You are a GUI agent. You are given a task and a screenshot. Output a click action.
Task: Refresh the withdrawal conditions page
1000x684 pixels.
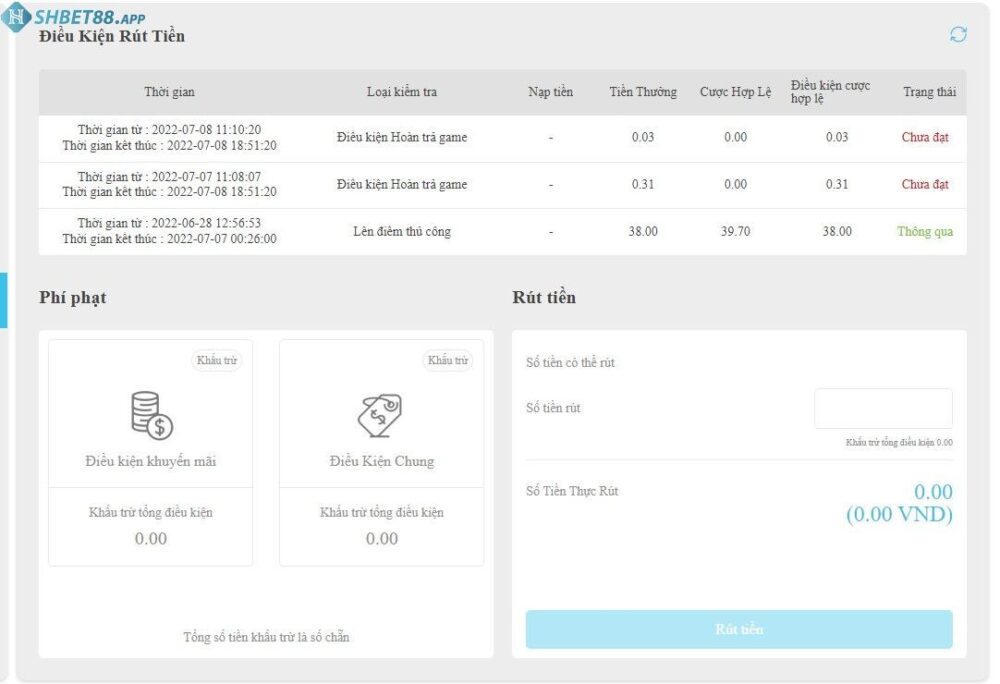[957, 33]
